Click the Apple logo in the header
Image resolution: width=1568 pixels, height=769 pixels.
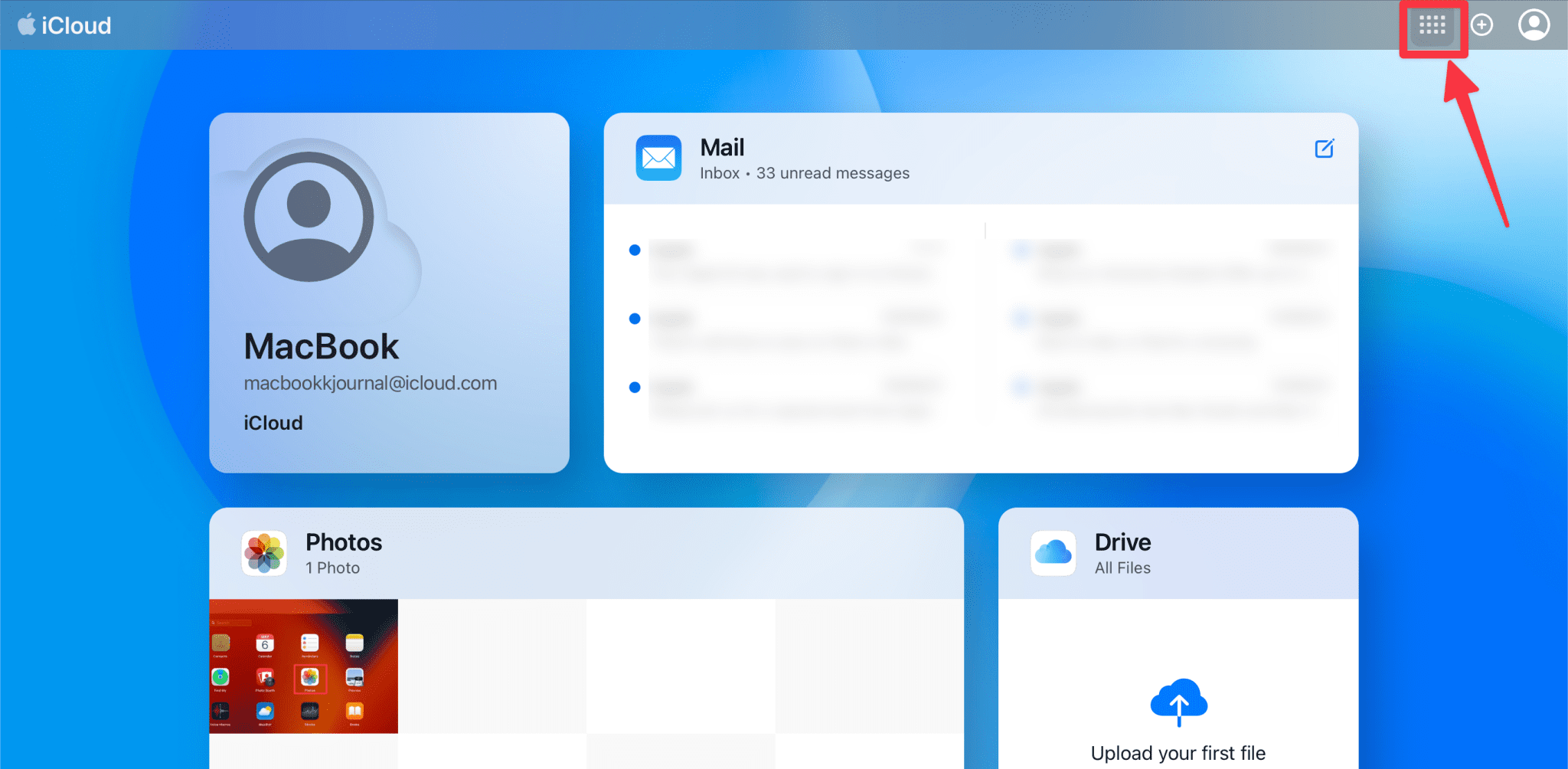[x=28, y=25]
